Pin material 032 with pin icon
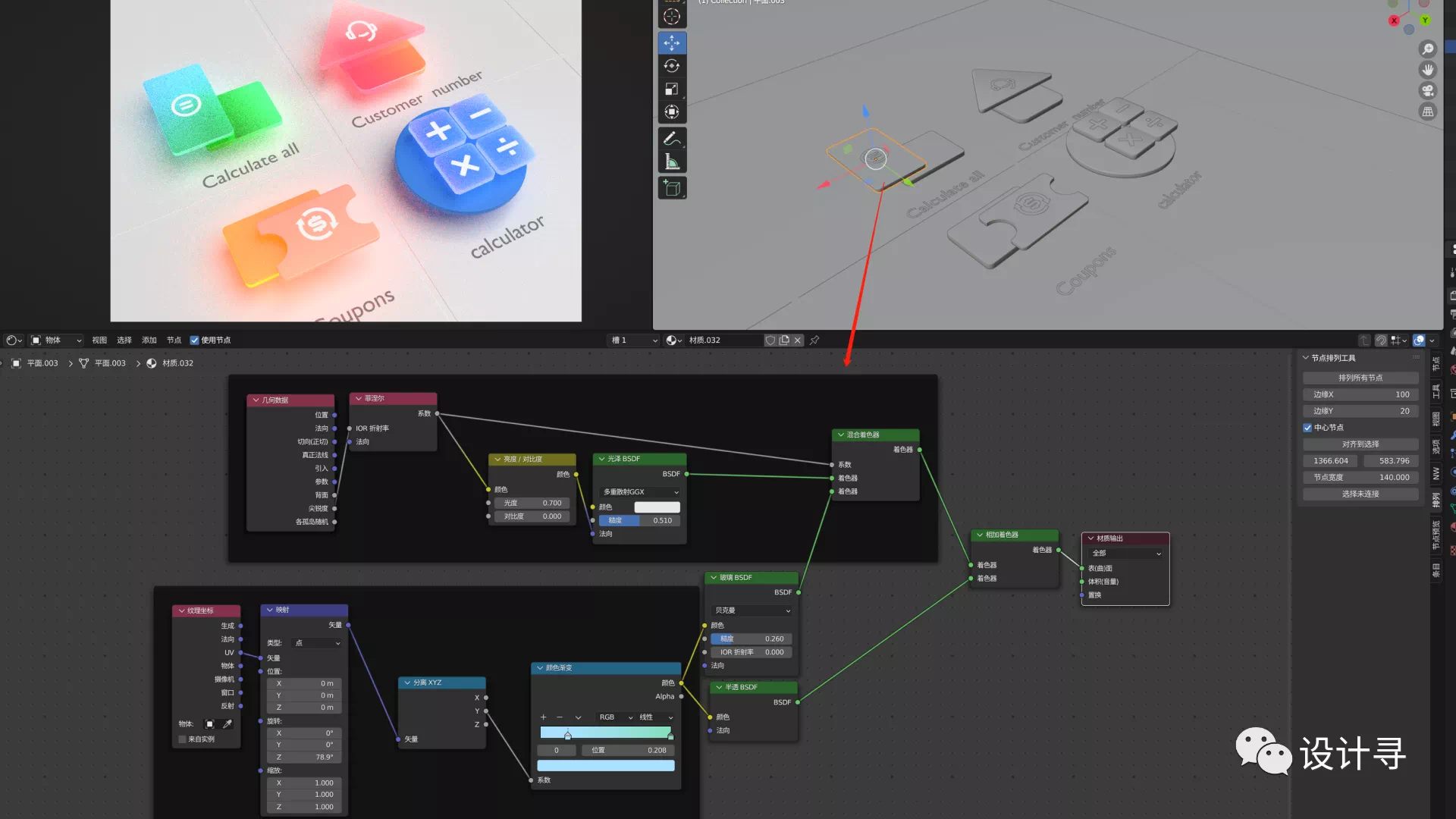Viewport: 1456px width, 819px height. 814,340
